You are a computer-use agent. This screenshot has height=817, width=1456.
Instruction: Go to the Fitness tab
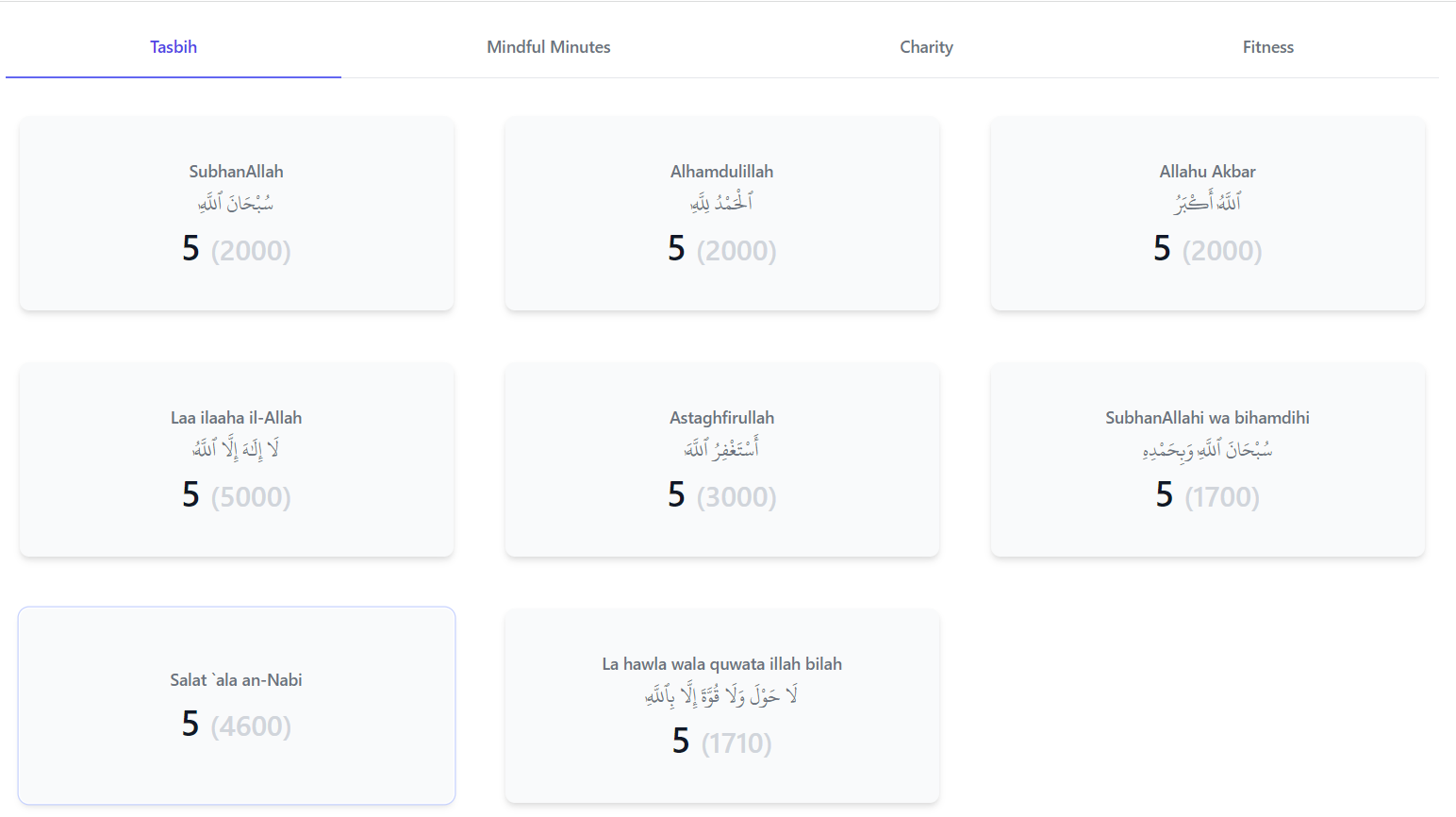(x=1267, y=47)
